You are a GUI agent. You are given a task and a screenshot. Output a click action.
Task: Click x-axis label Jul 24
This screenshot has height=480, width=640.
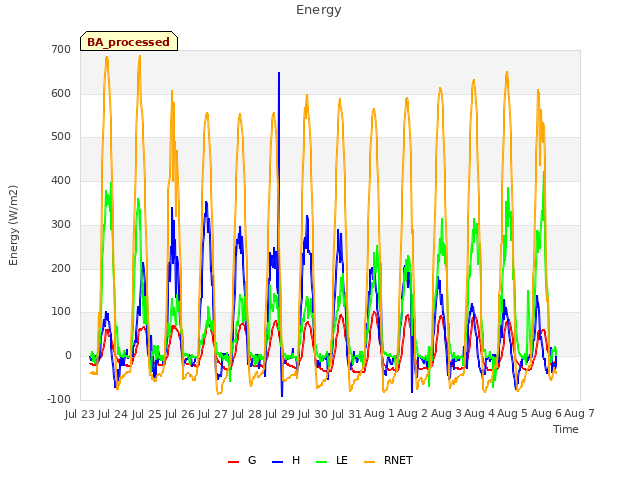pos(113,414)
